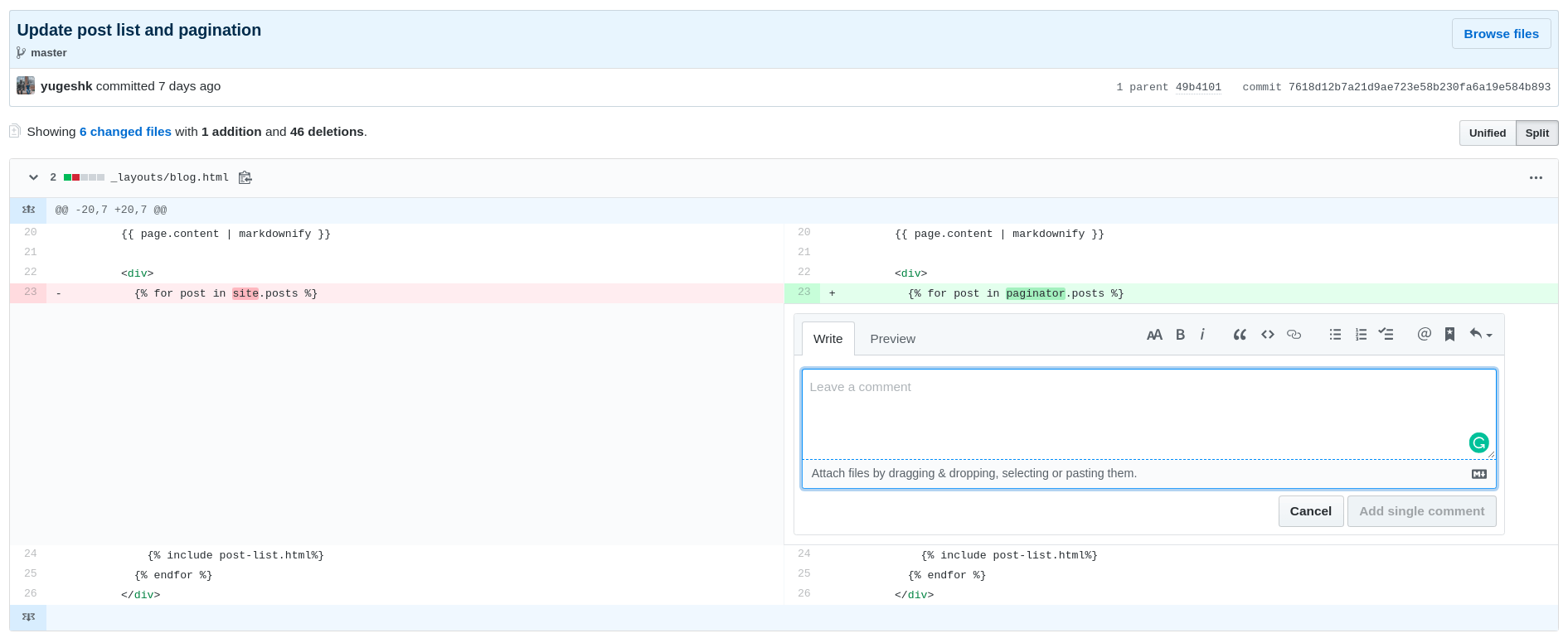Click the commit title Update post list and pagination

click(x=138, y=30)
